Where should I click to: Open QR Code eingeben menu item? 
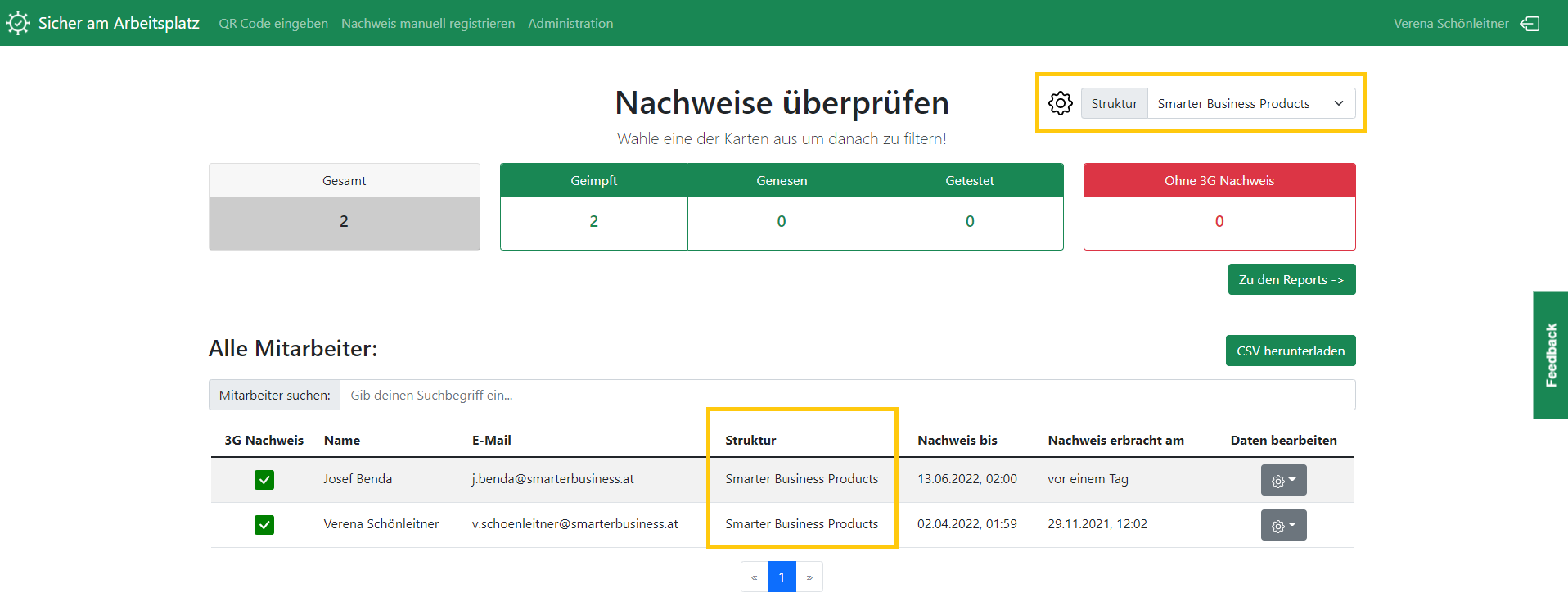(x=273, y=24)
